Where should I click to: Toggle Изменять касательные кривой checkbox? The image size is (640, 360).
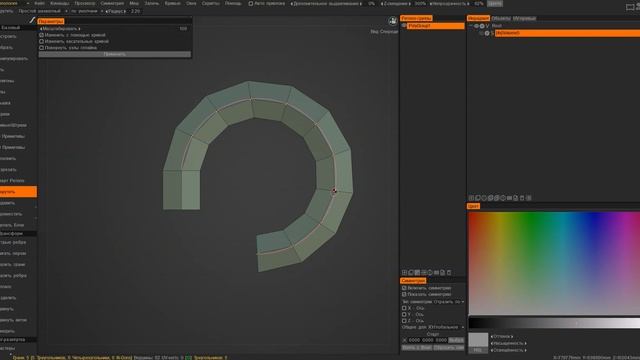coord(41,41)
